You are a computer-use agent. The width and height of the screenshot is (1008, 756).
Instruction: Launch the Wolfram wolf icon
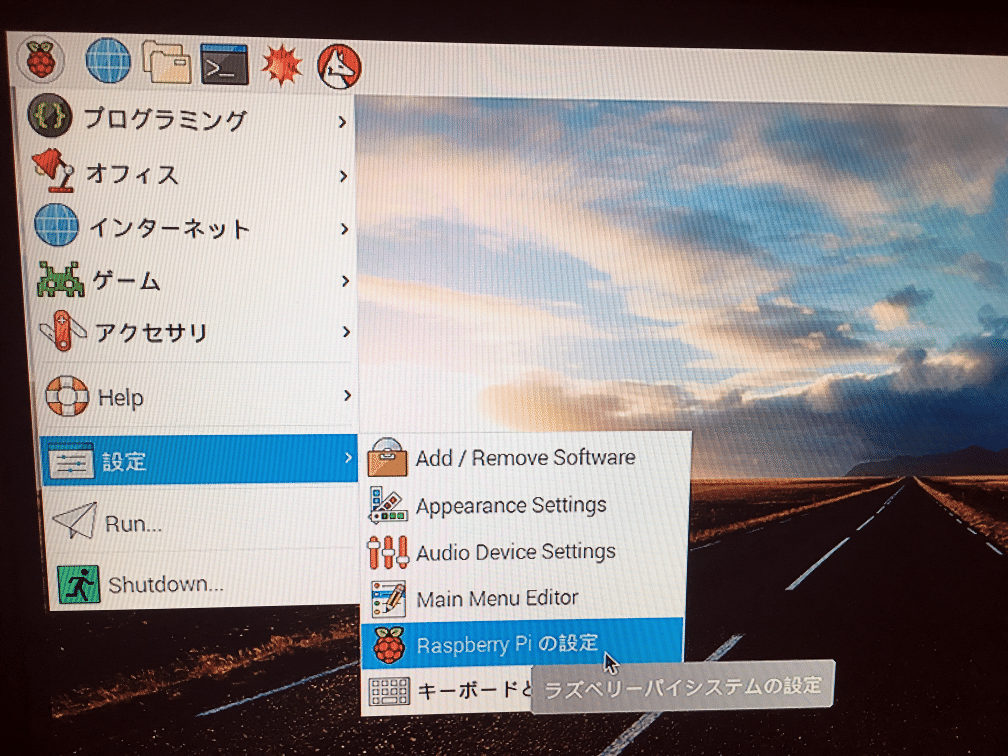339,66
